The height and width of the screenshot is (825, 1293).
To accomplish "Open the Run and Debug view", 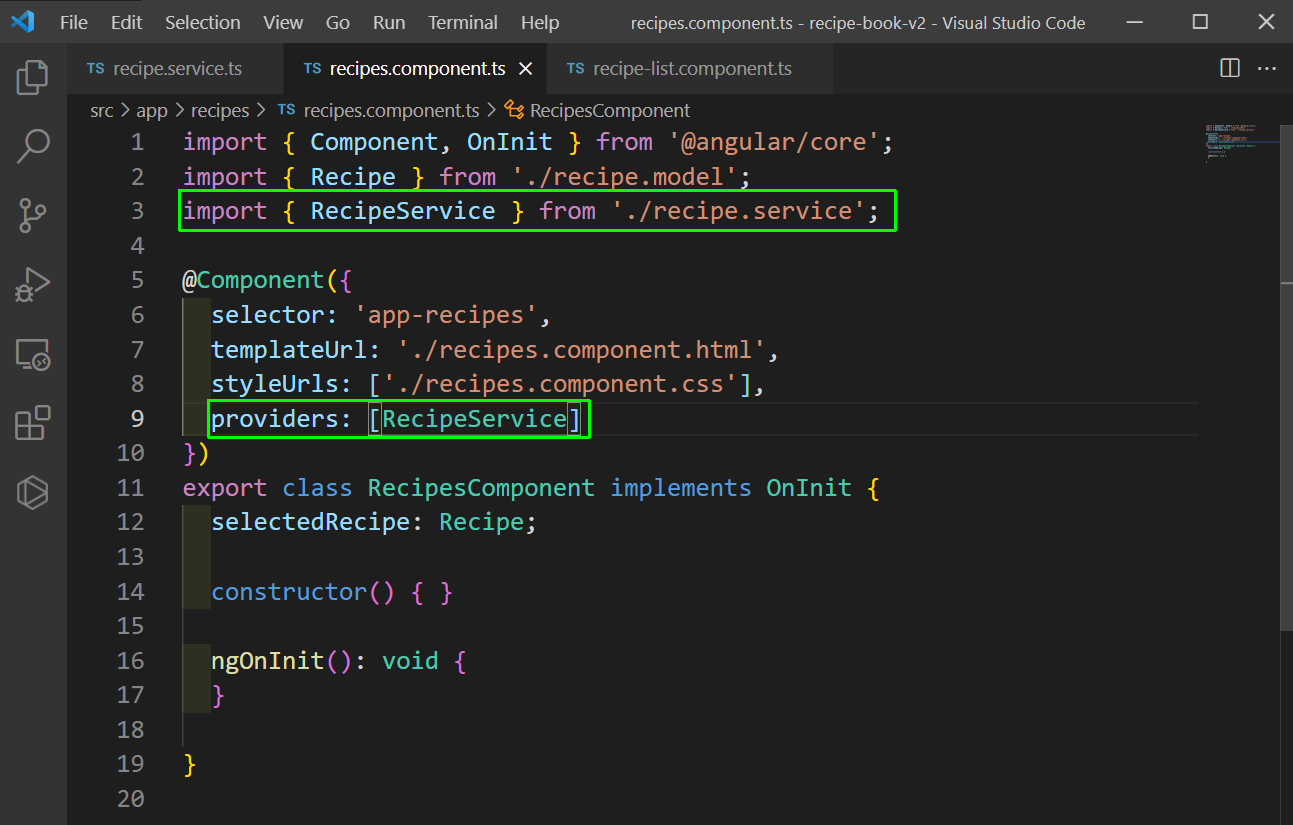I will (33, 285).
